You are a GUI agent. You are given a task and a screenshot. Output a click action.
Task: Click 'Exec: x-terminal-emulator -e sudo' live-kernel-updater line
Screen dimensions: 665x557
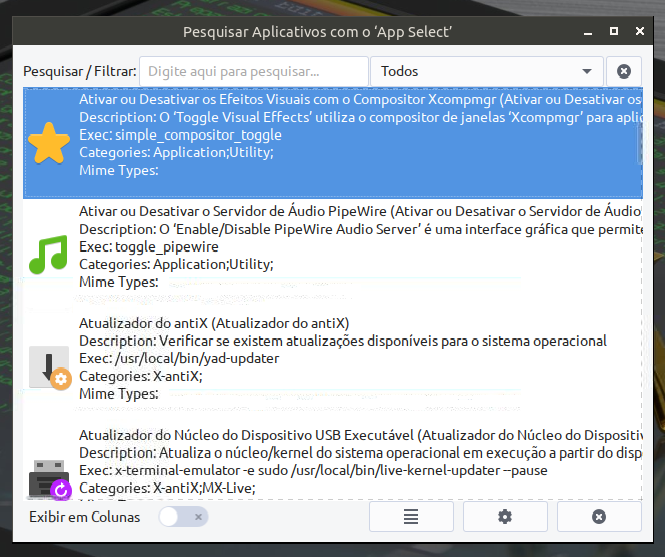tap(313, 470)
